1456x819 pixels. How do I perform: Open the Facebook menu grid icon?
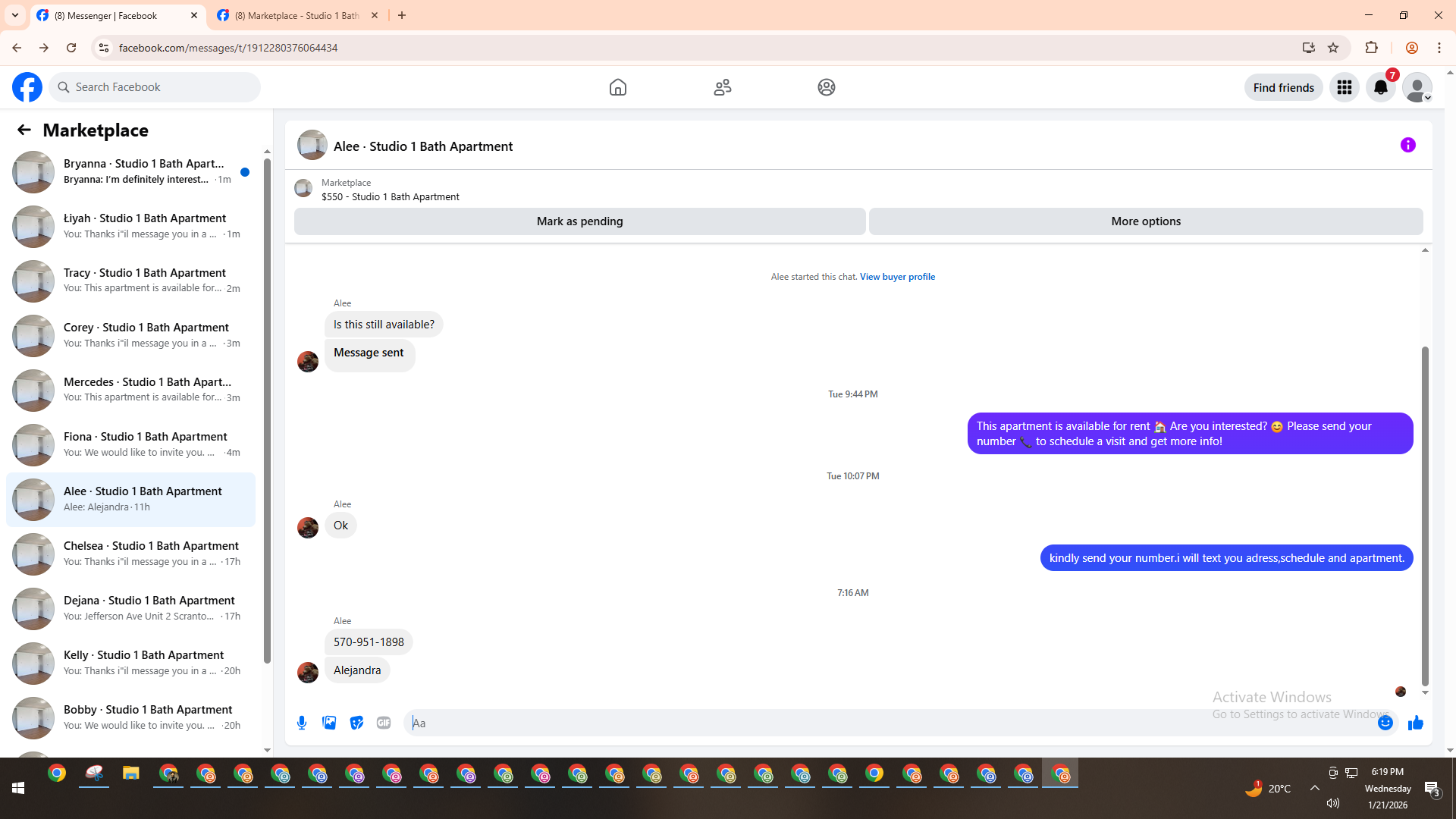point(1344,88)
